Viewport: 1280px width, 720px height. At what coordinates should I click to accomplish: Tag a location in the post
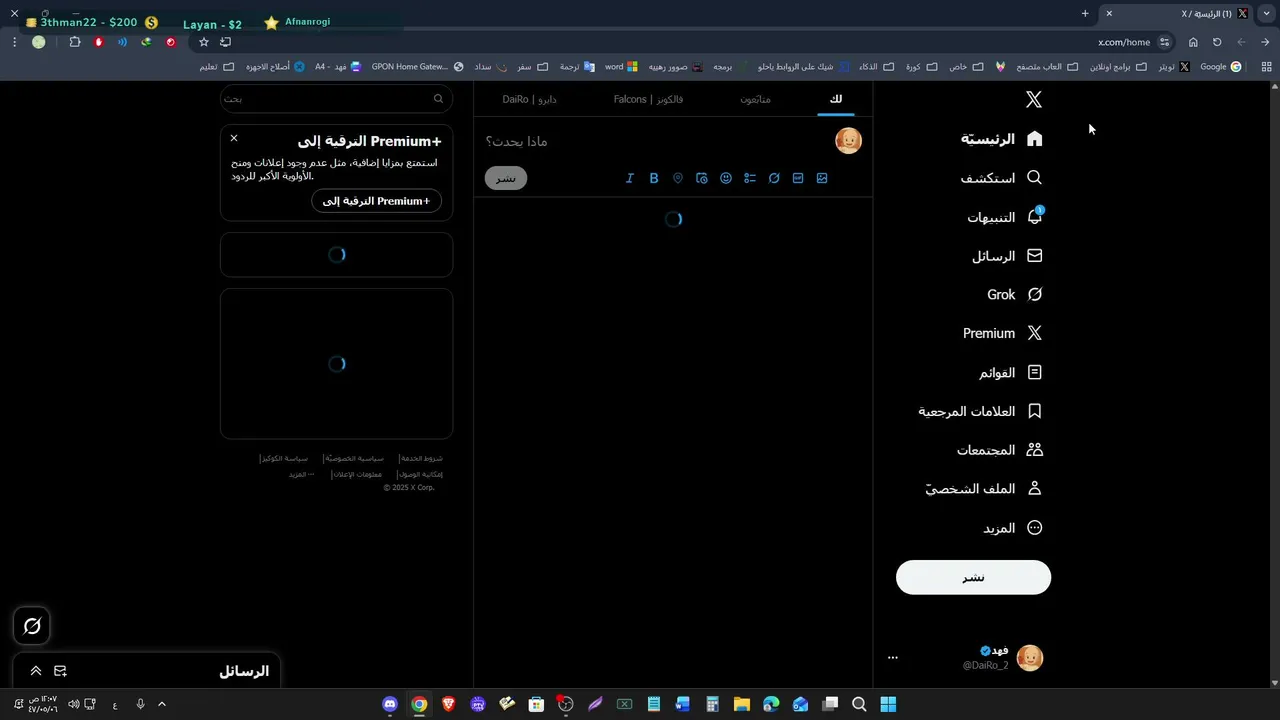(x=678, y=178)
